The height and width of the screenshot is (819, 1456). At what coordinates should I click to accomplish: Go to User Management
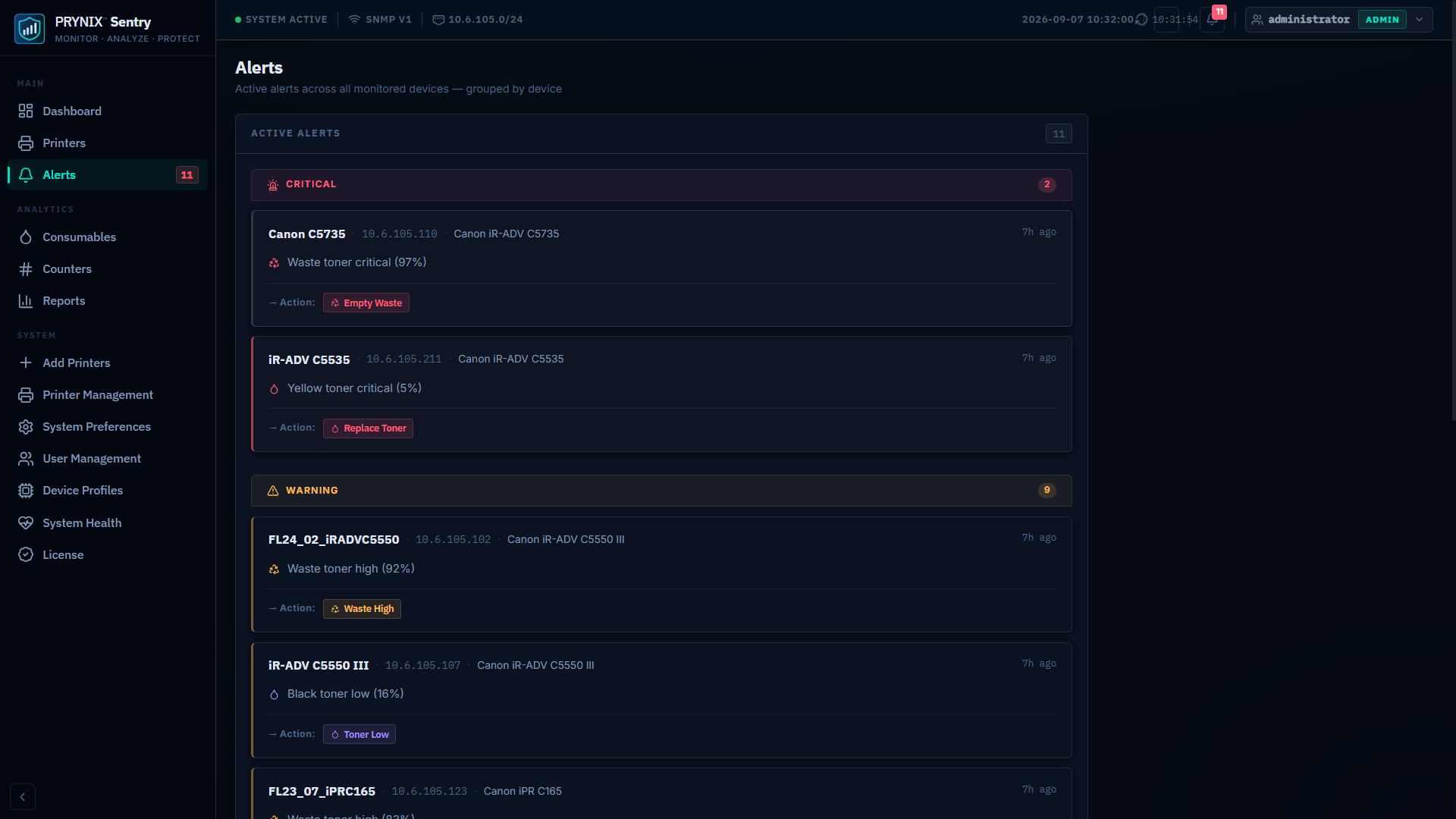tap(108, 458)
